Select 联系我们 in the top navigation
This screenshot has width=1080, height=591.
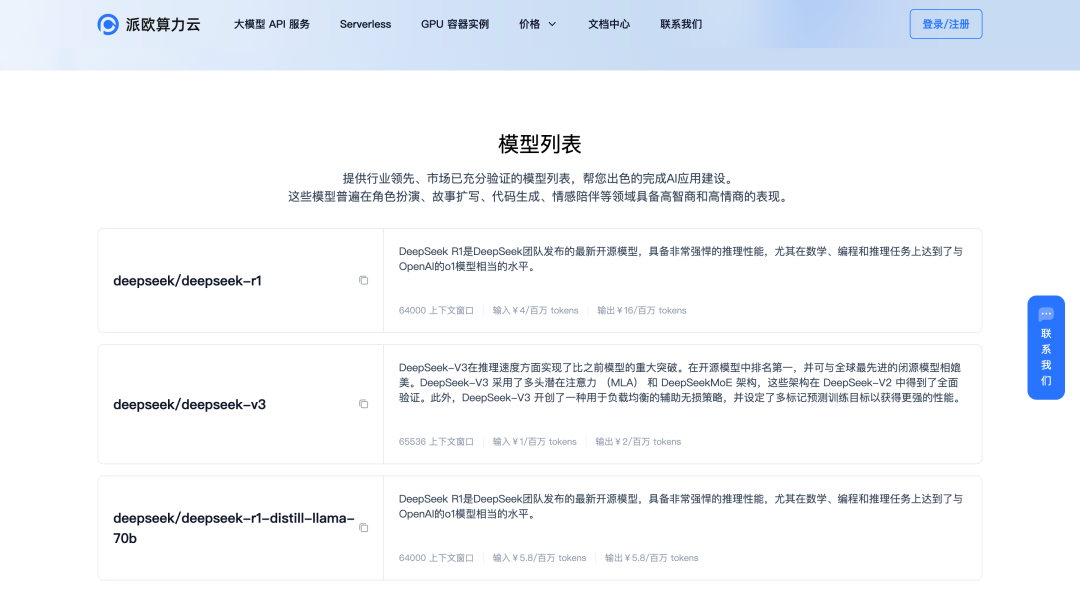pos(681,24)
